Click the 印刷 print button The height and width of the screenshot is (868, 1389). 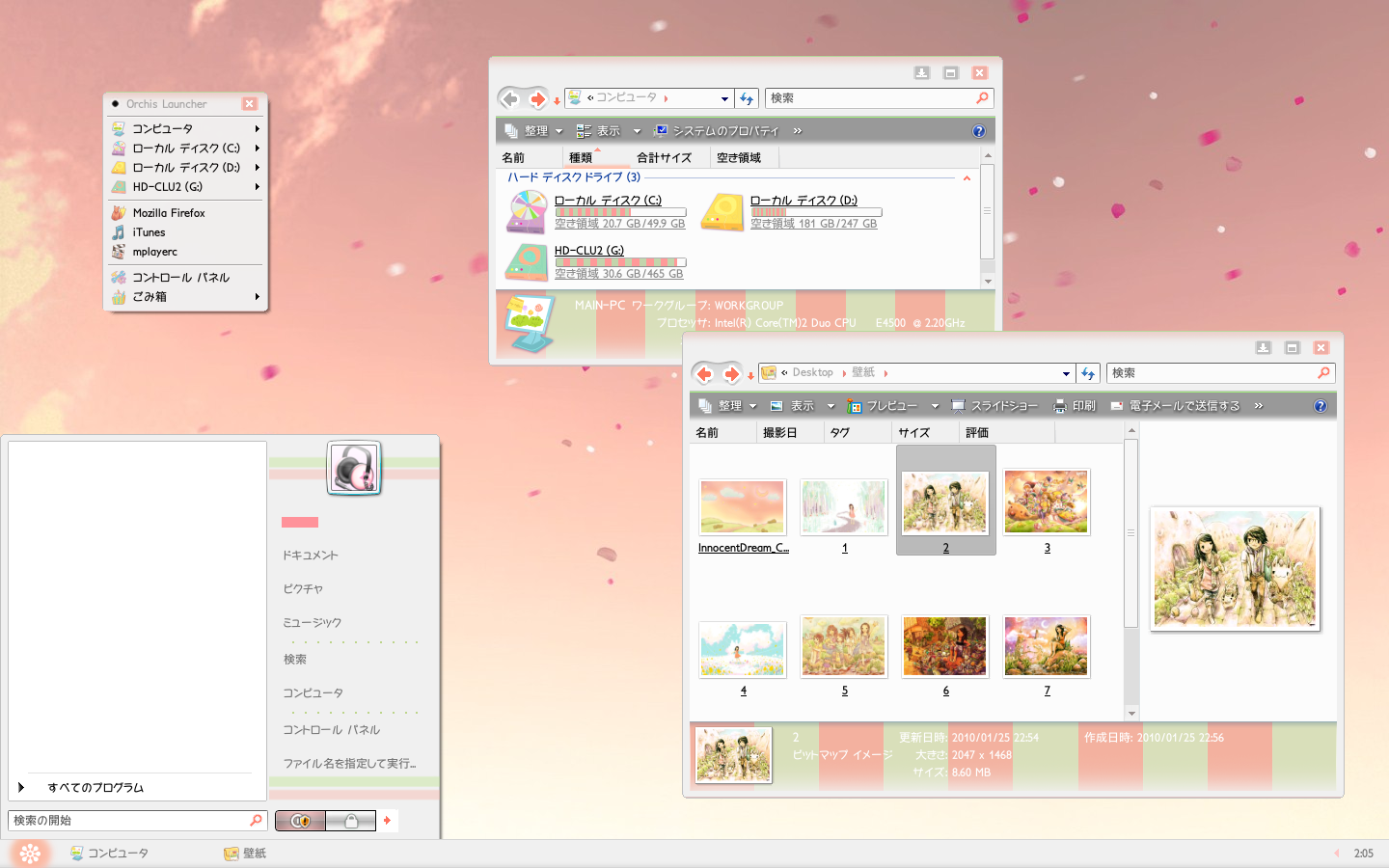click(1075, 406)
